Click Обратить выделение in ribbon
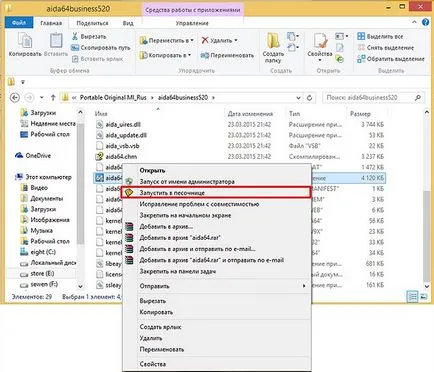This screenshot has height=372, width=434. 391,59
